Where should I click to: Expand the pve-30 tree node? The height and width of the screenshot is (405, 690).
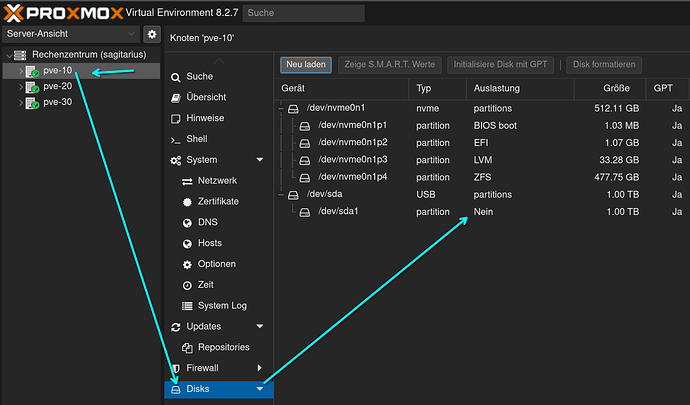coord(20,103)
